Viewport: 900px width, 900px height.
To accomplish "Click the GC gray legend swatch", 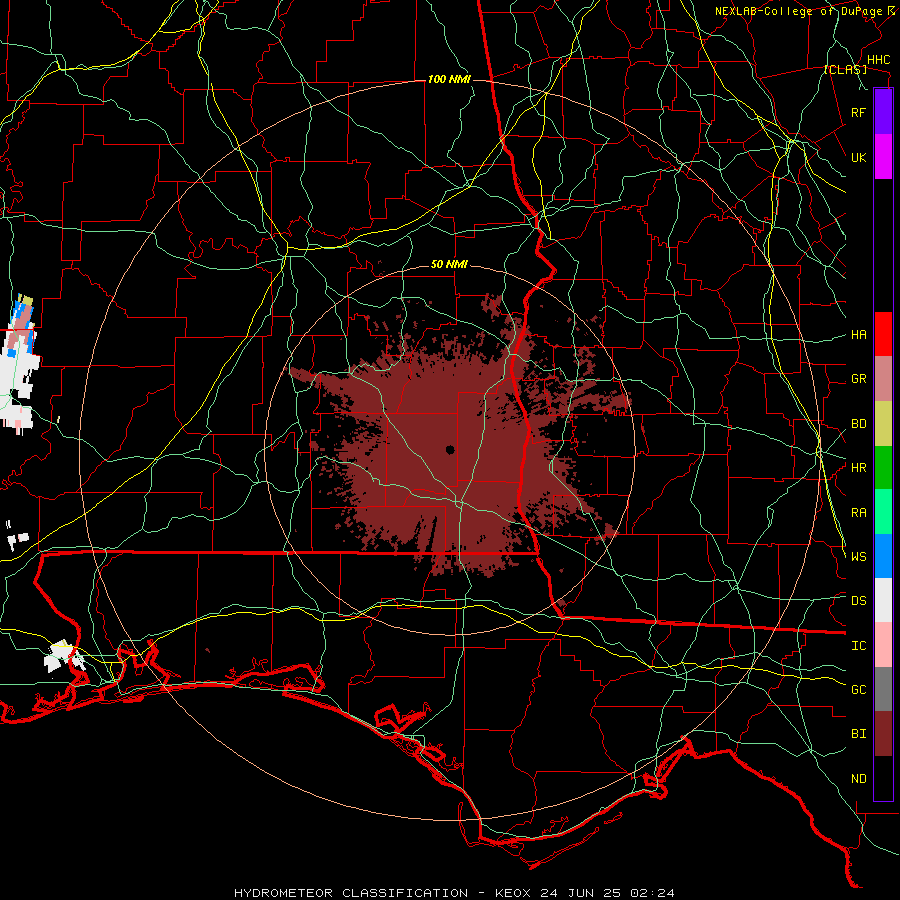I will click(883, 689).
